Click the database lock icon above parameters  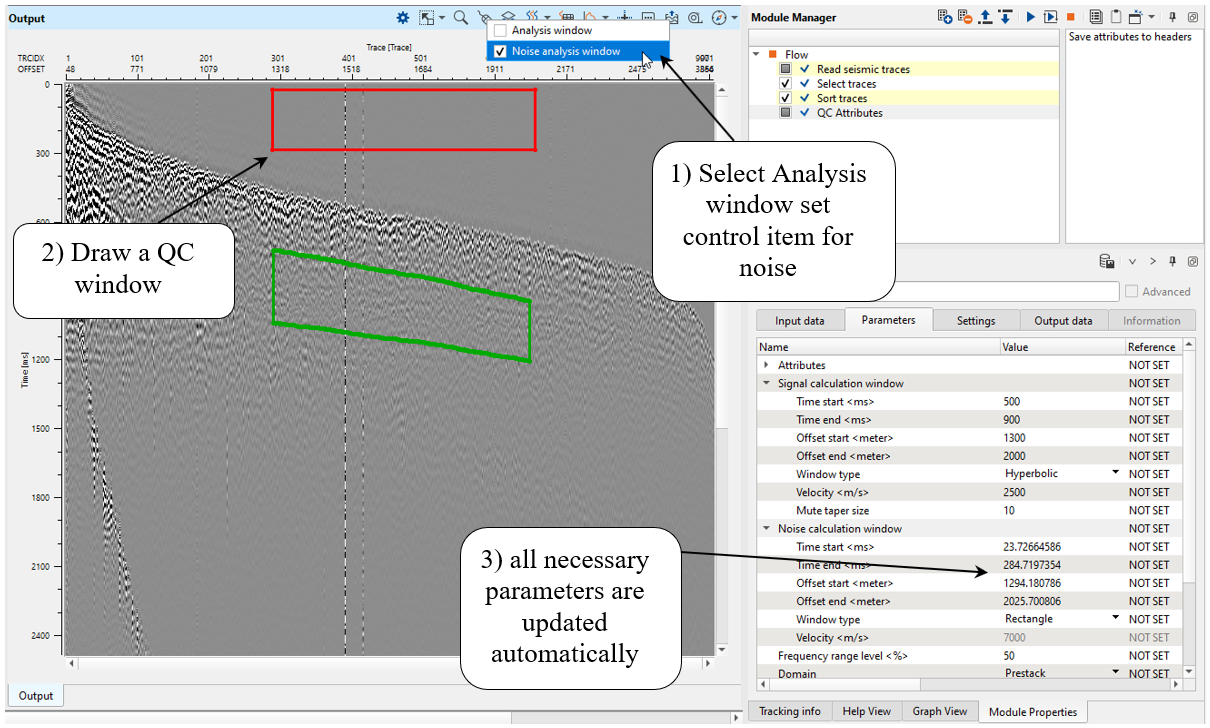pyautogui.click(x=1106, y=262)
